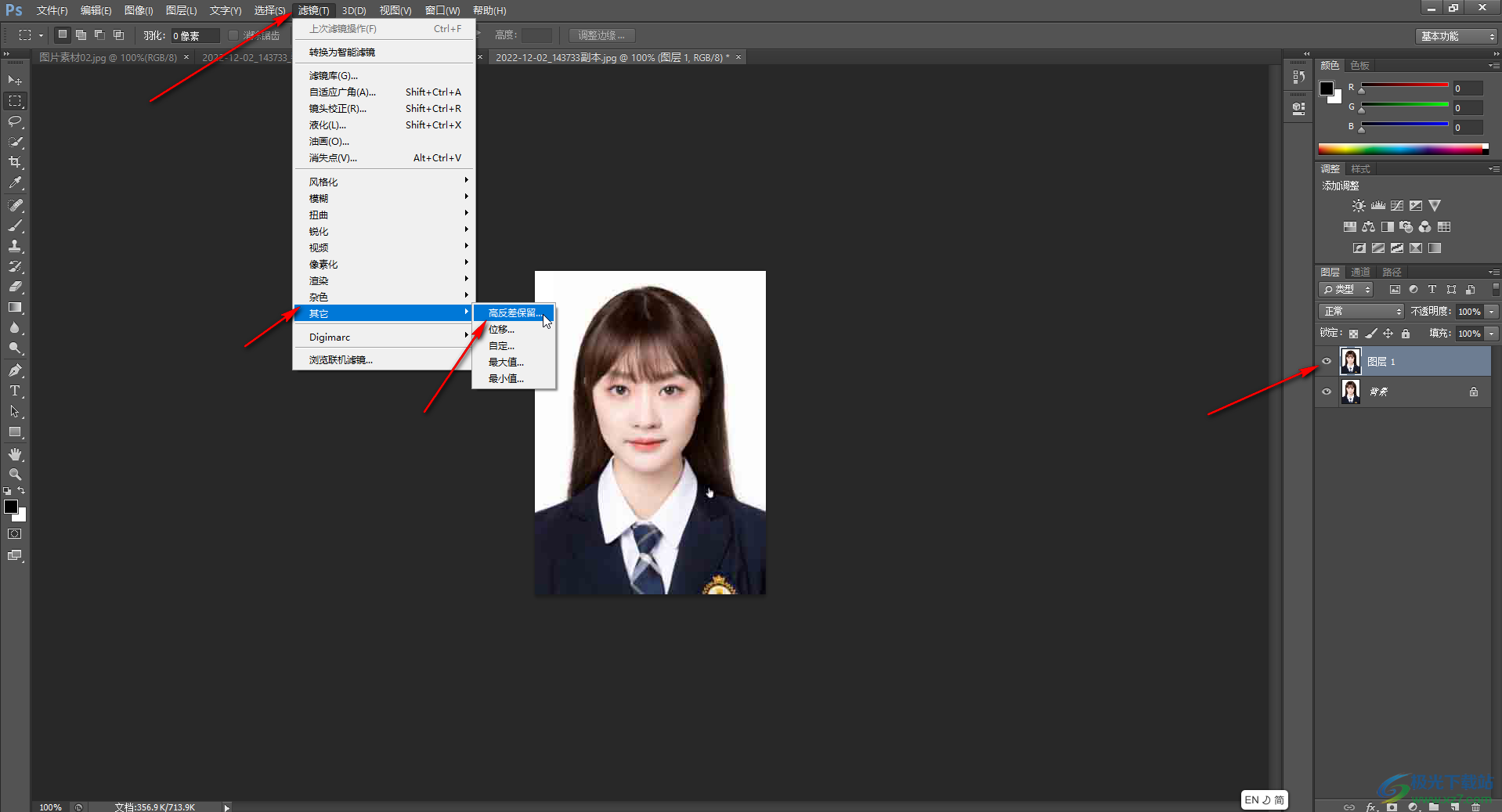Select the Move tool
The image size is (1502, 812).
point(15,81)
